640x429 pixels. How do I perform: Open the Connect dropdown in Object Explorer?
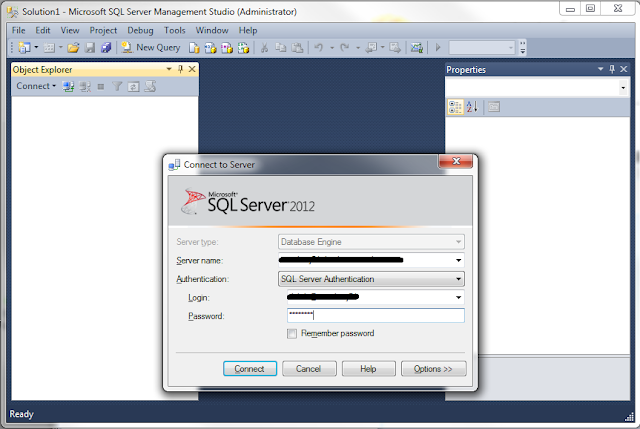pyautogui.click(x=36, y=86)
